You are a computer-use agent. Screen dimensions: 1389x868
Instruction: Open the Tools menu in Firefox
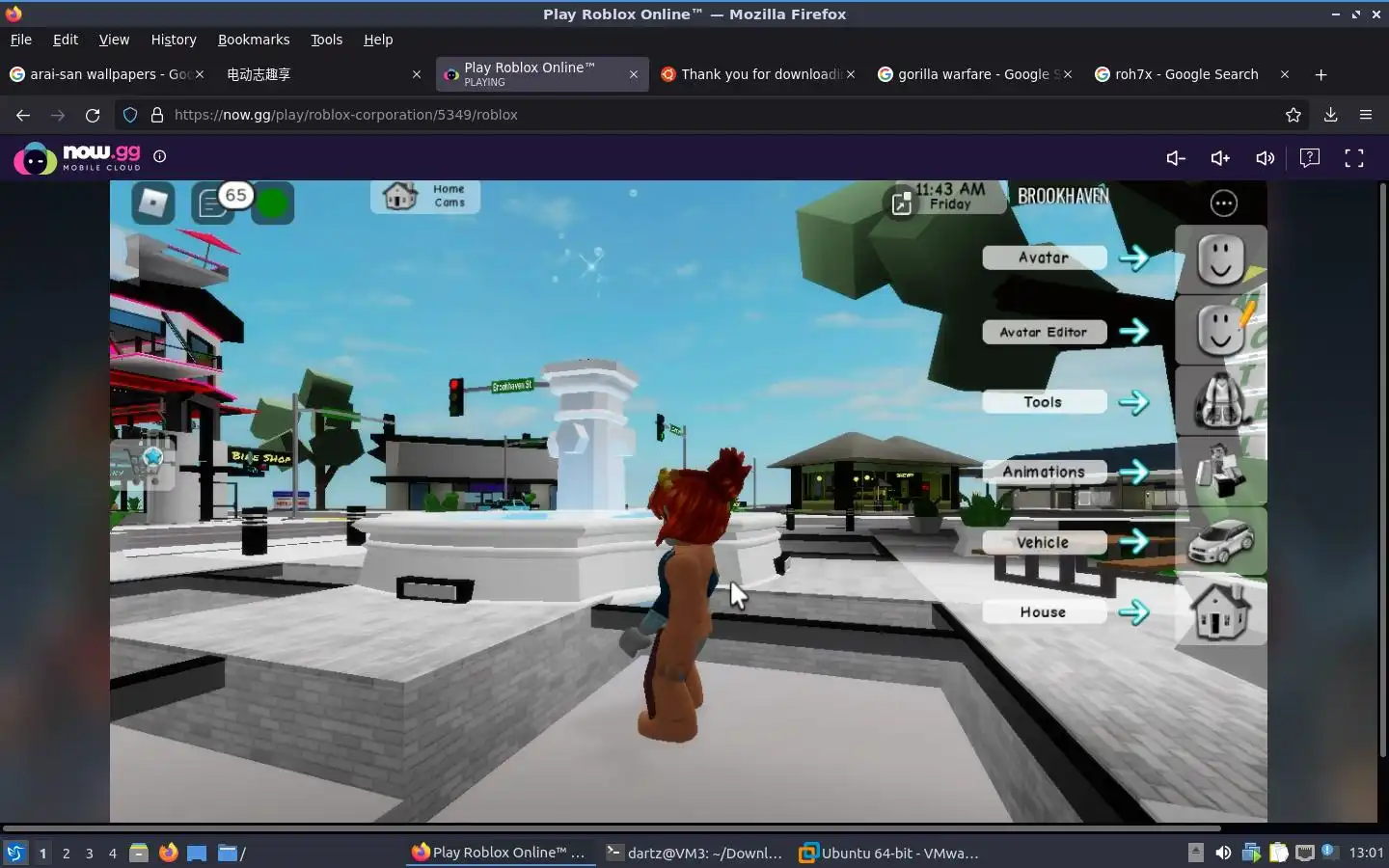[x=326, y=40]
